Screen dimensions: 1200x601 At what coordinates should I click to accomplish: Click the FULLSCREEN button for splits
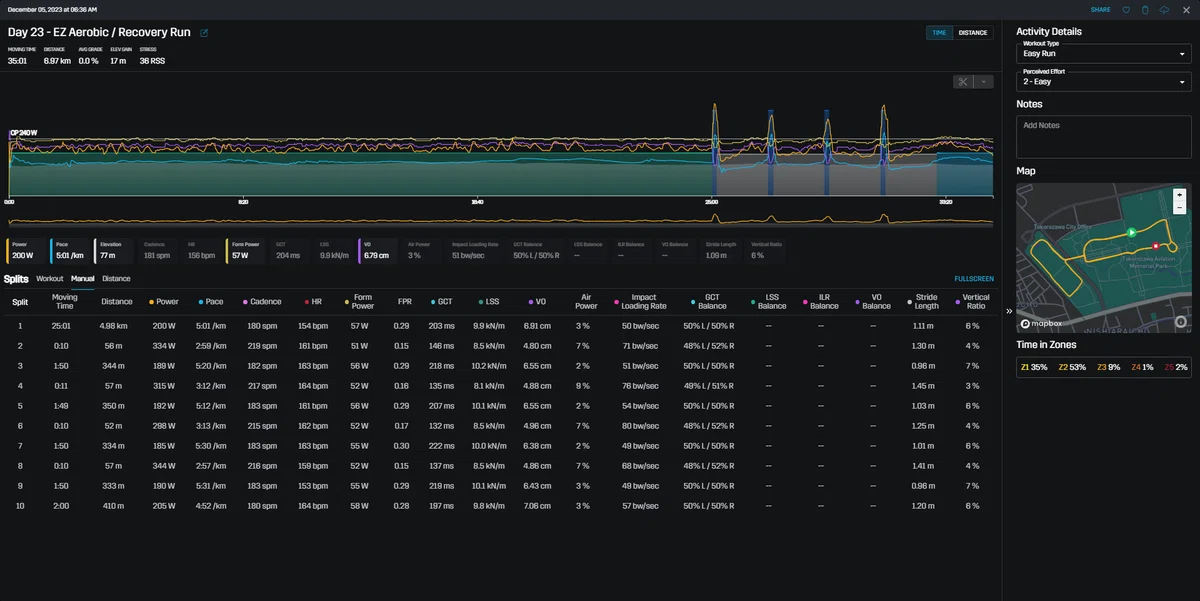974,279
